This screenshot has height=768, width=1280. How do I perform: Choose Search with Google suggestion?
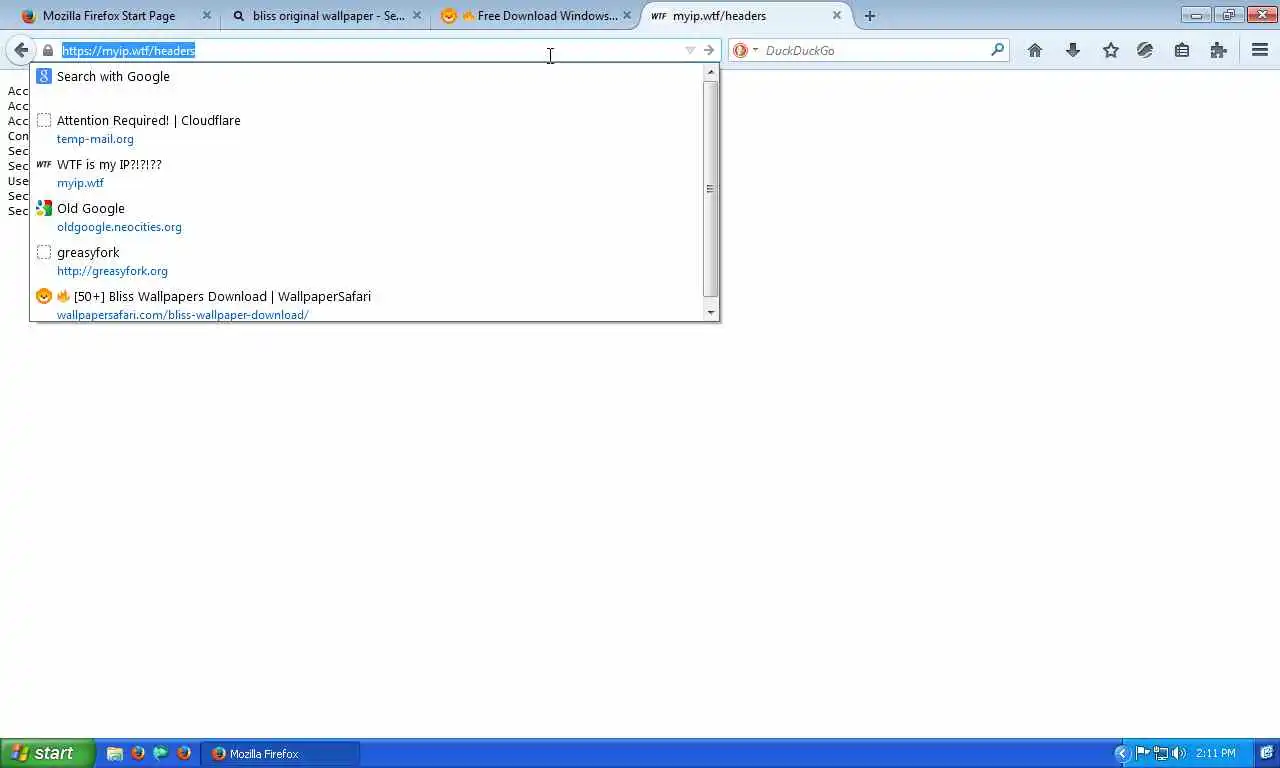367,77
